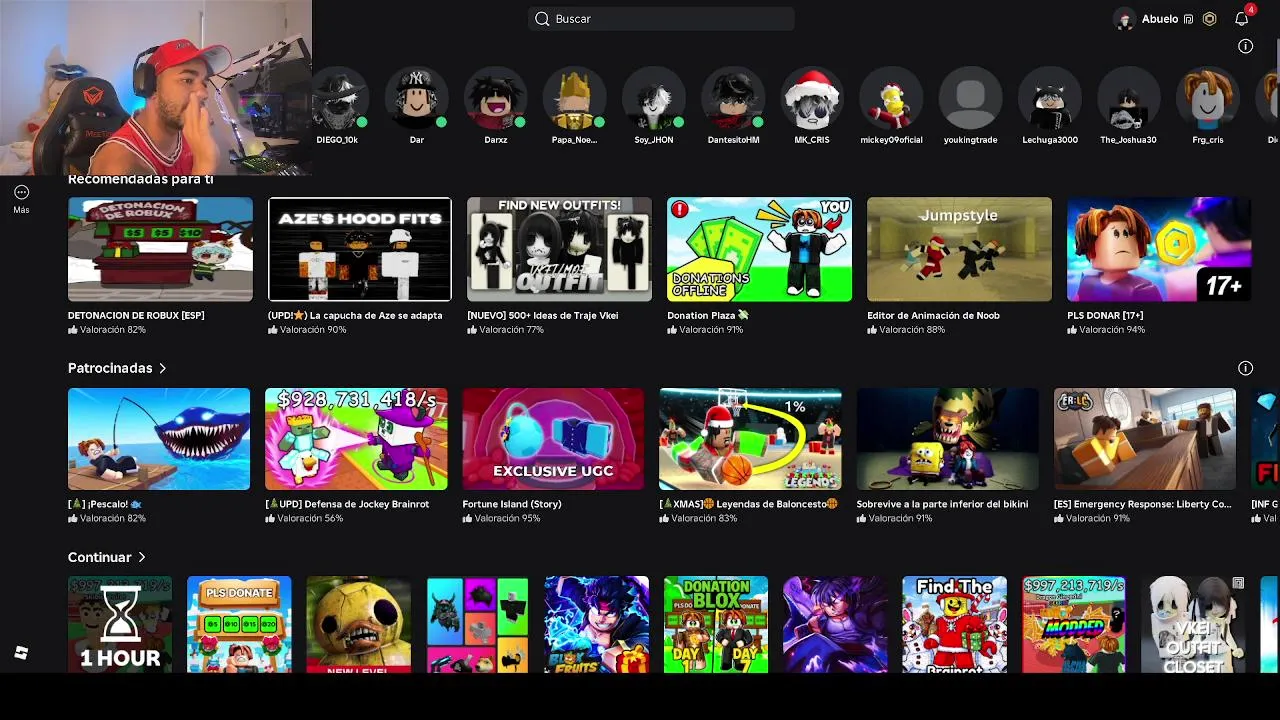
Task: Click the Recomendadas para ti heading
Action: (141, 180)
